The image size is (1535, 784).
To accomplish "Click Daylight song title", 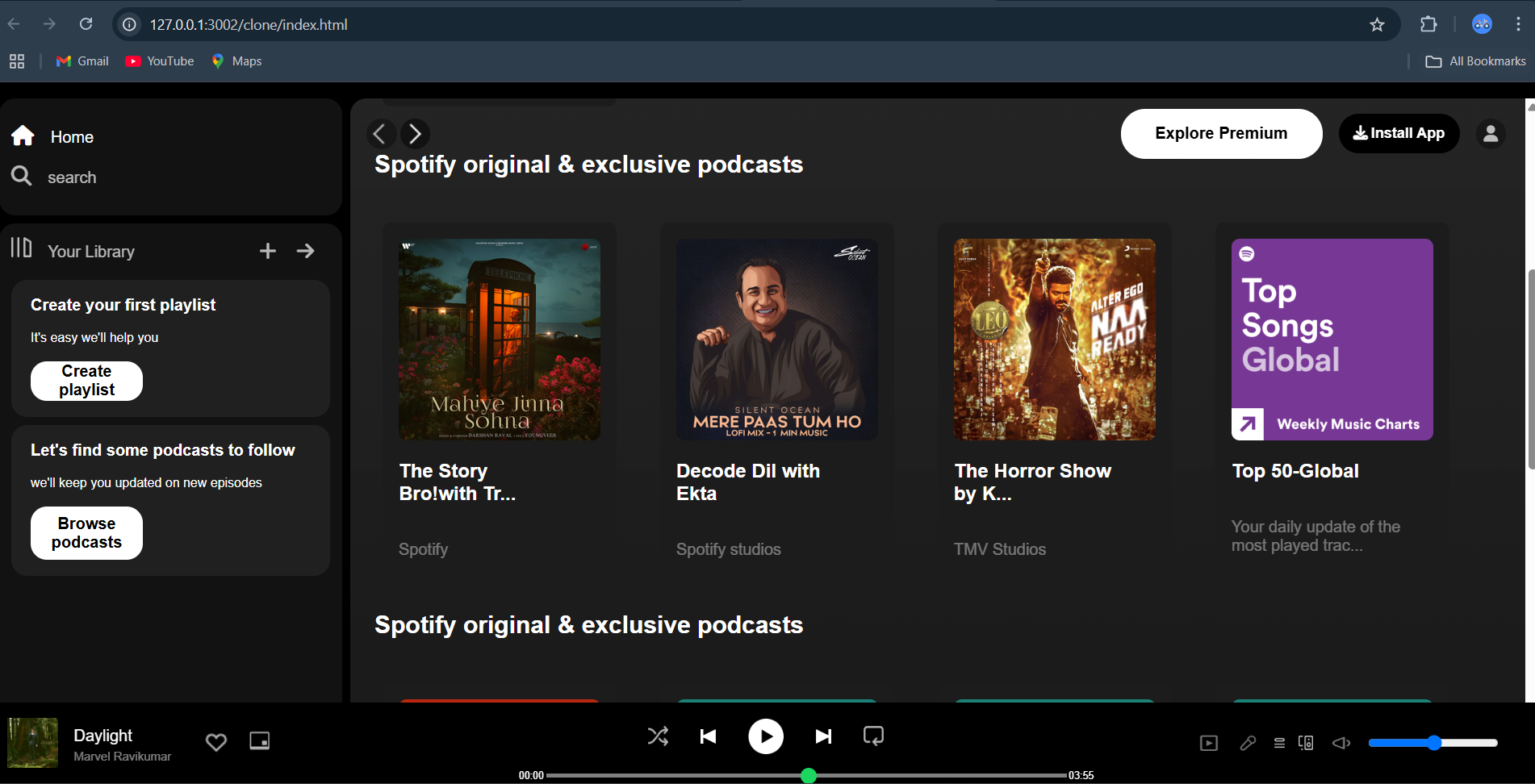I will pyautogui.click(x=103, y=736).
